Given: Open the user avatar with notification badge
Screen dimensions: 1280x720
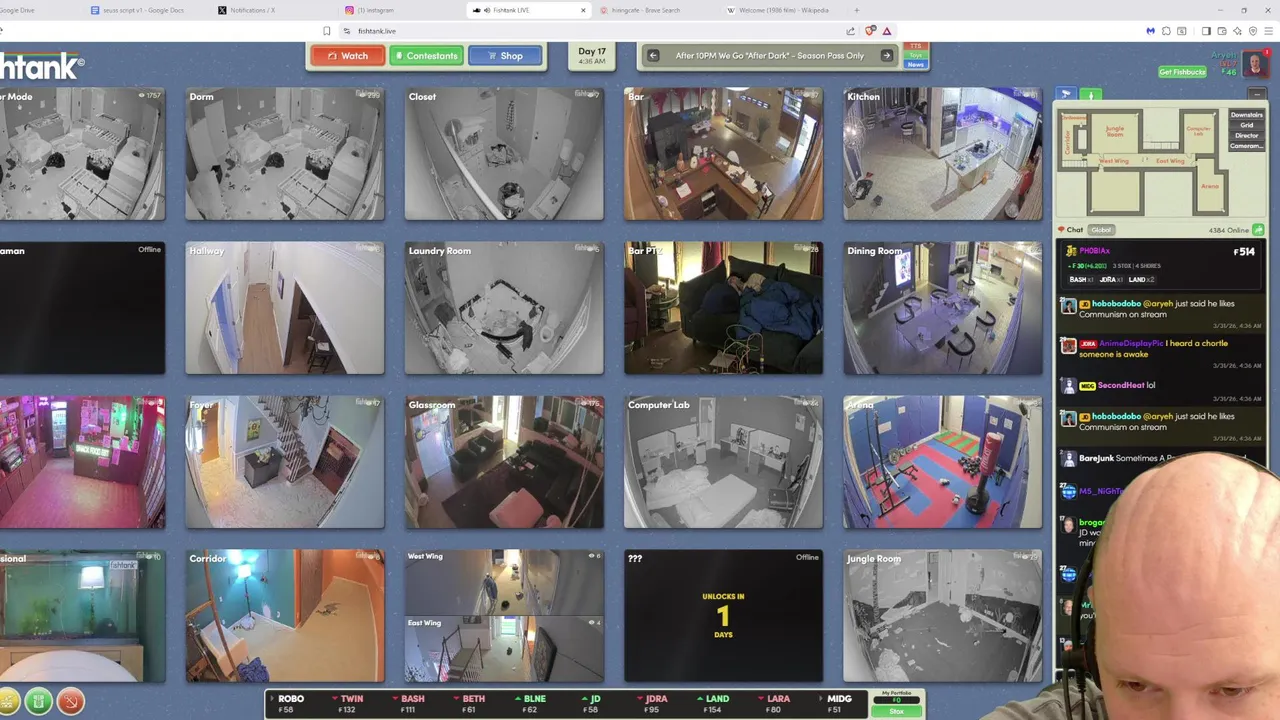Looking at the screenshot, I should (x=1254, y=64).
